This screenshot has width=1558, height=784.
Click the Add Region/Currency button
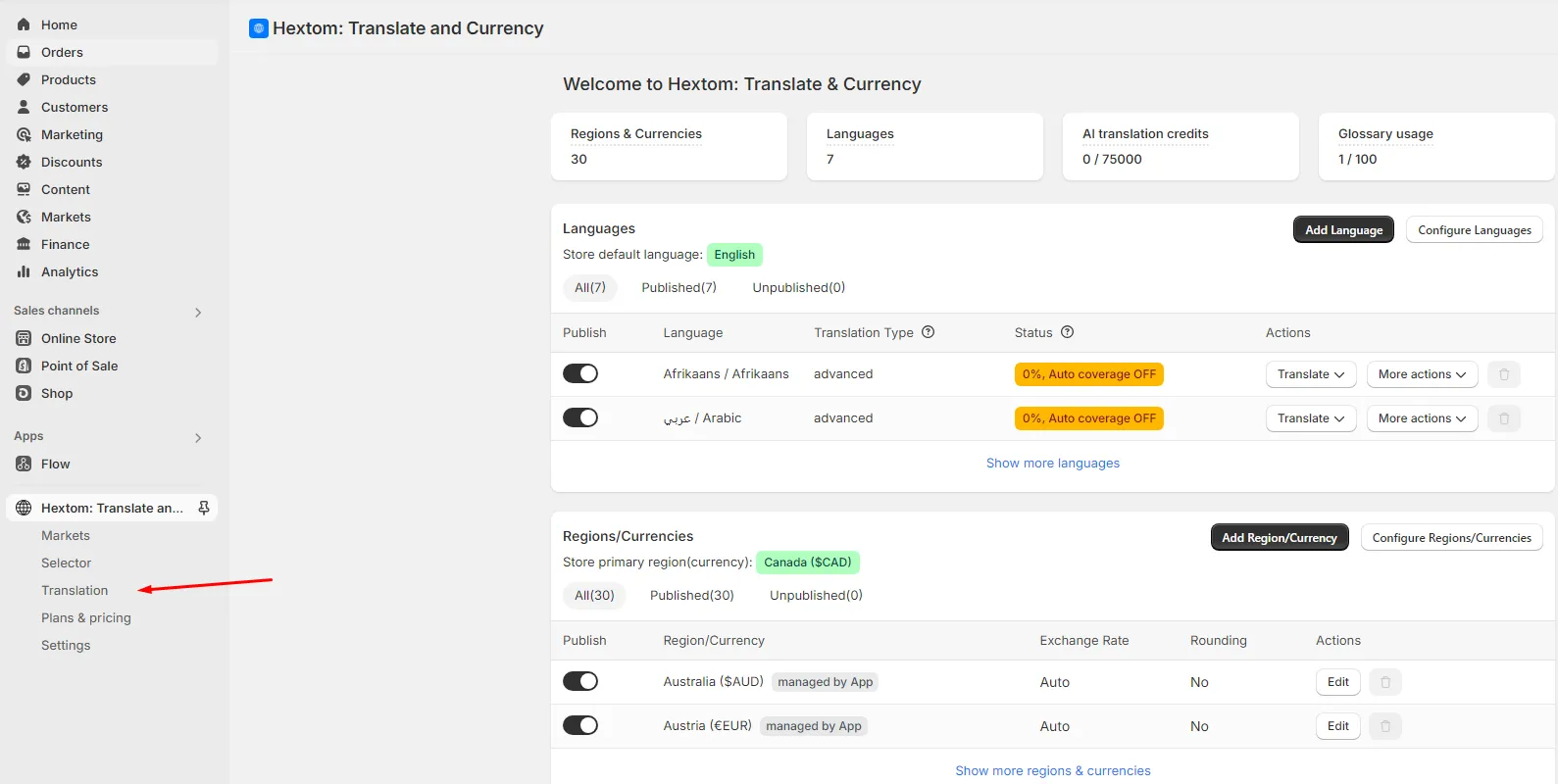click(1280, 538)
